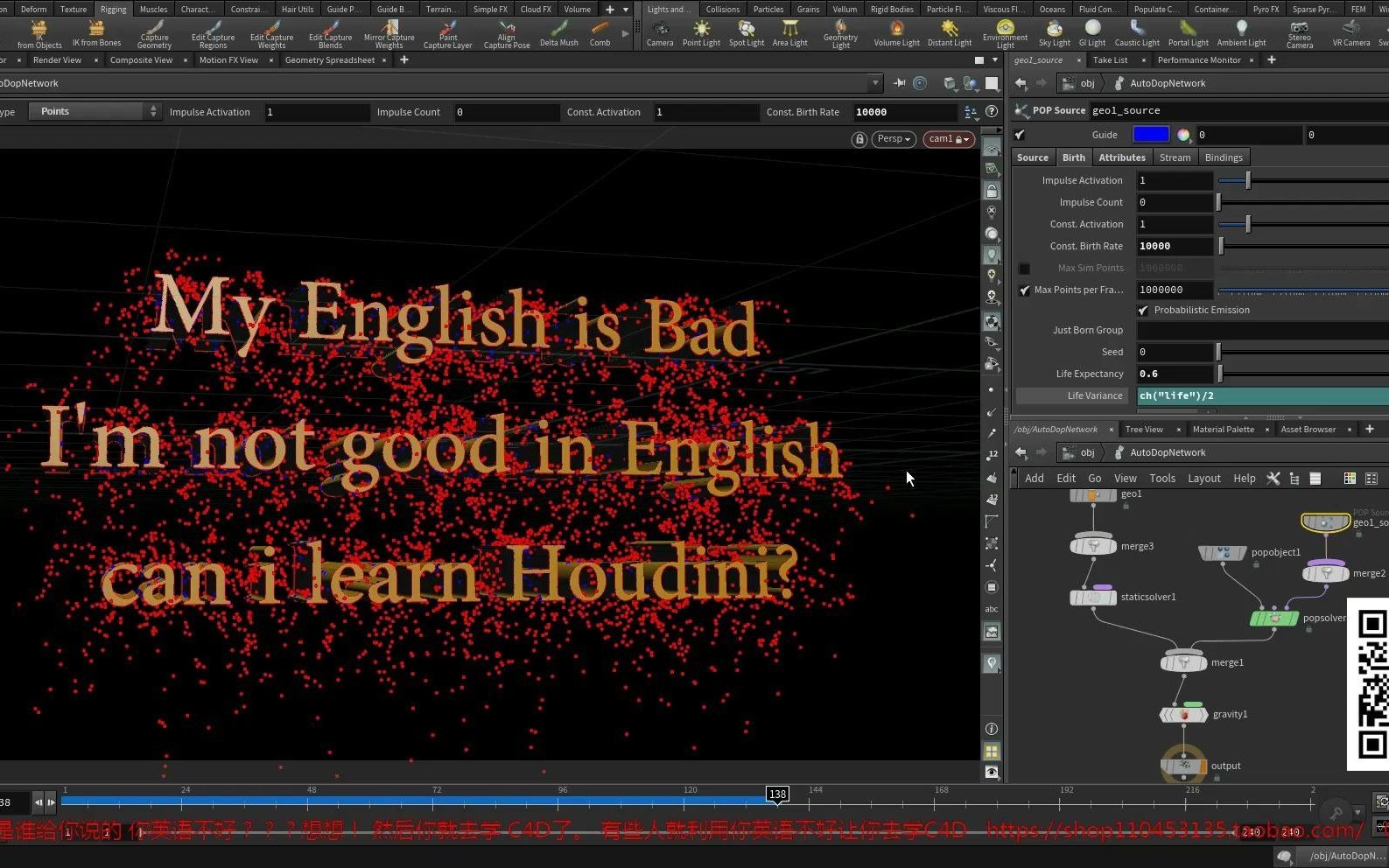Open the Add menu in network editor
Screen dimensions: 1389x868
(x=1035, y=479)
